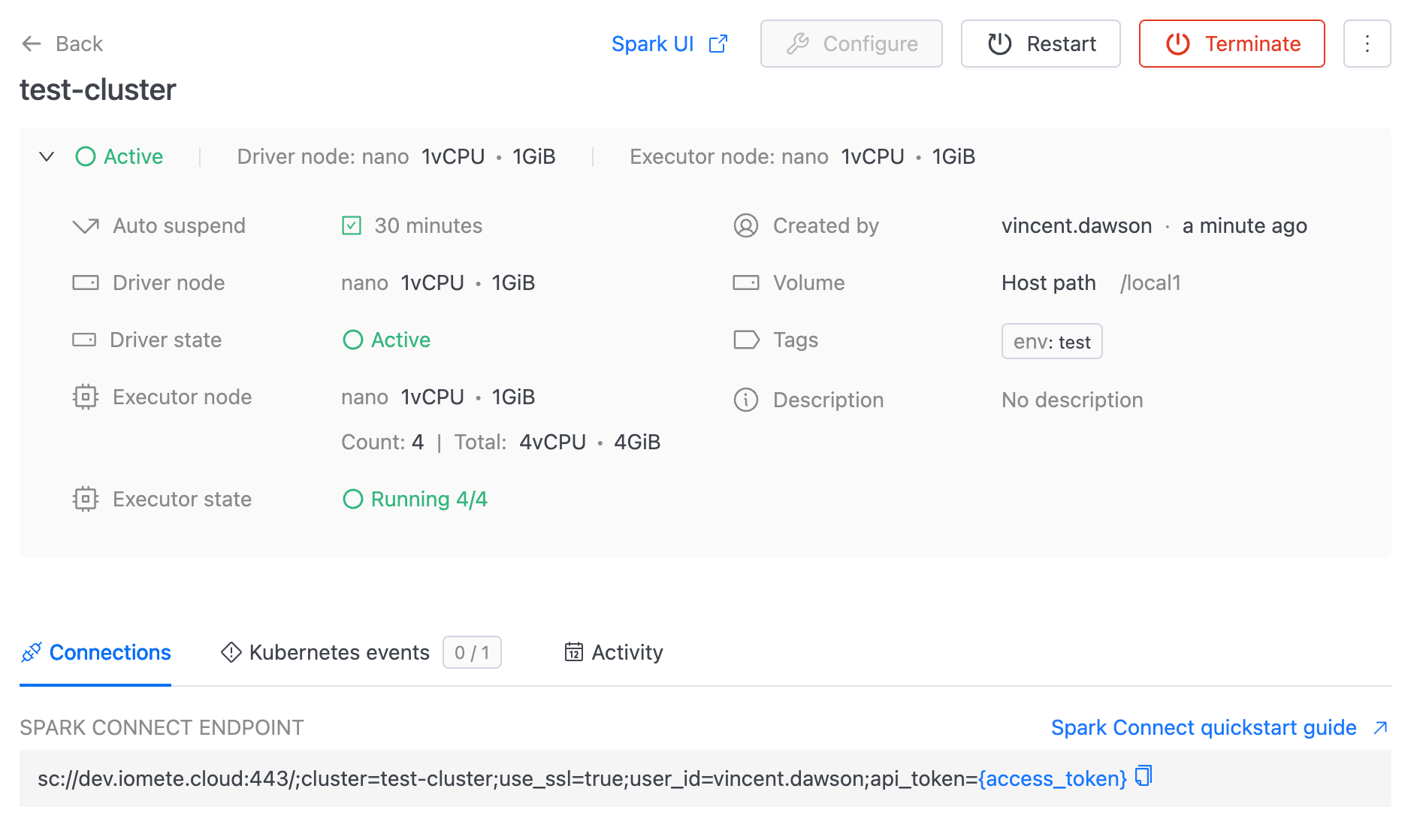1420x840 pixels.
Task: Copy the Spark Connect endpoint
Action: pos(1144,775)
